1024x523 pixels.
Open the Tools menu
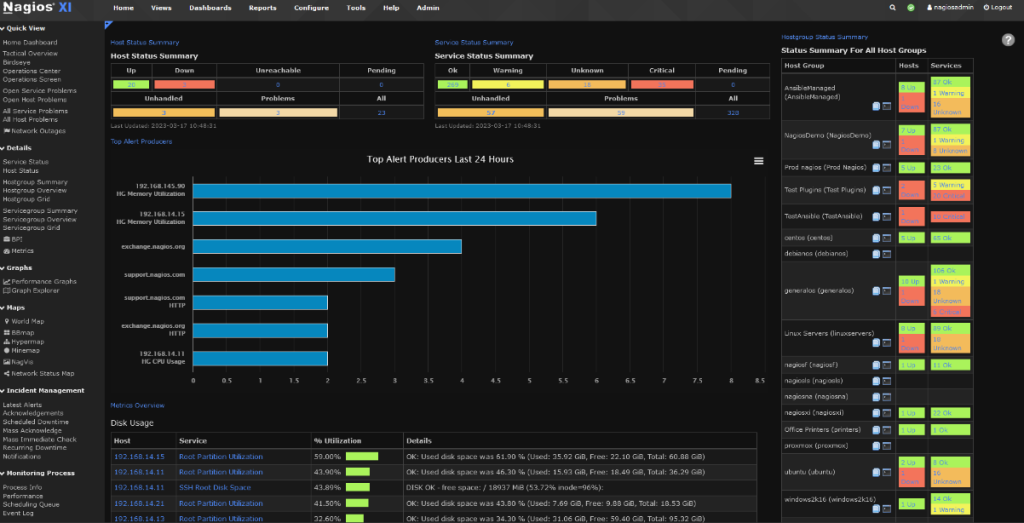[x=356, y=8]
